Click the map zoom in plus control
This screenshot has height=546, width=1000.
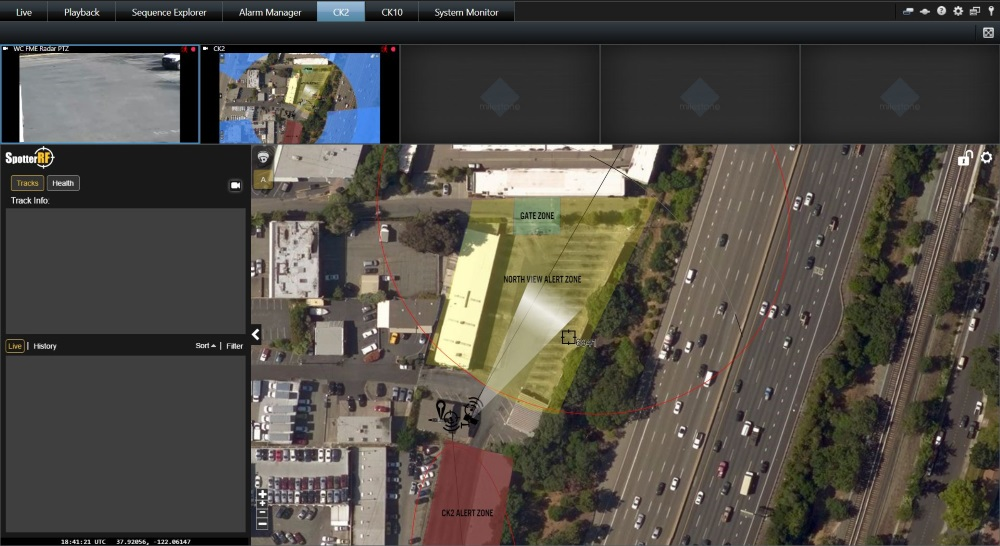pos(262,494)
